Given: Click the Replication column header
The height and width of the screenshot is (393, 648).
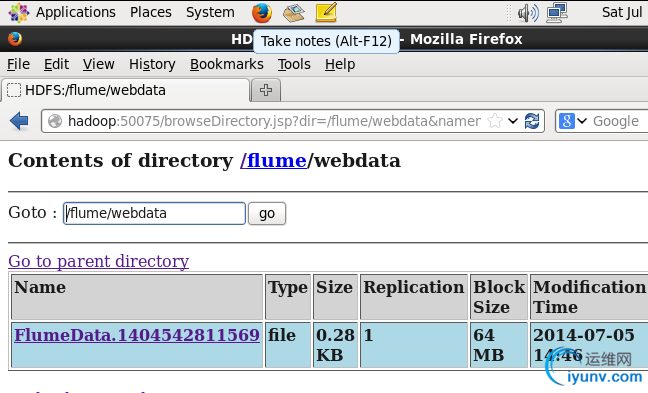Looking at the screenshot, I should click(x=414, y=297).
